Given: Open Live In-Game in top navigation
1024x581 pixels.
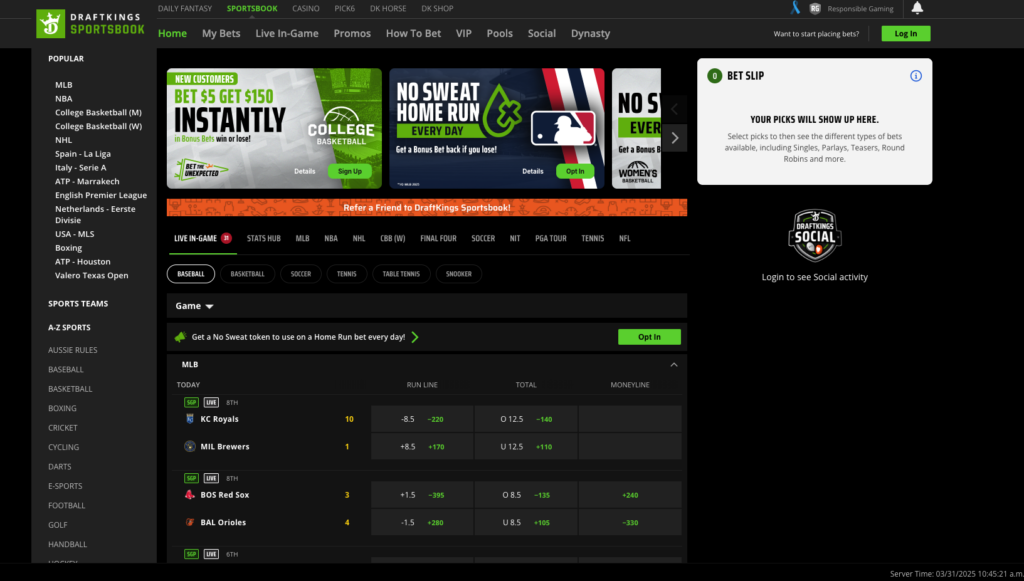Looking at the screenshot, I should (x=286, y=33).
